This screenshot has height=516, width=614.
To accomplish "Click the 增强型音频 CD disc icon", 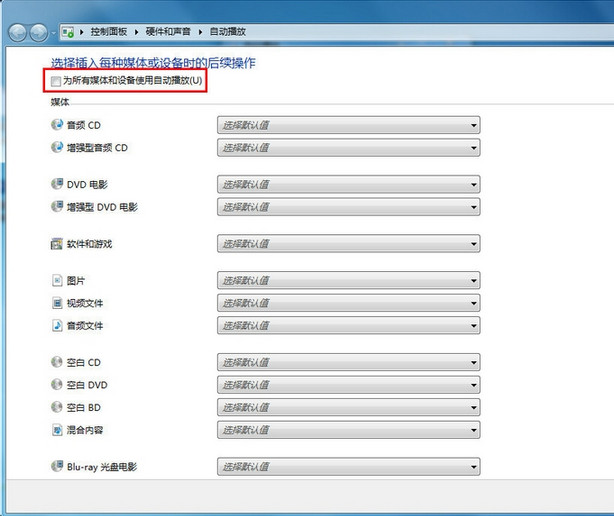I will point(57,147).
